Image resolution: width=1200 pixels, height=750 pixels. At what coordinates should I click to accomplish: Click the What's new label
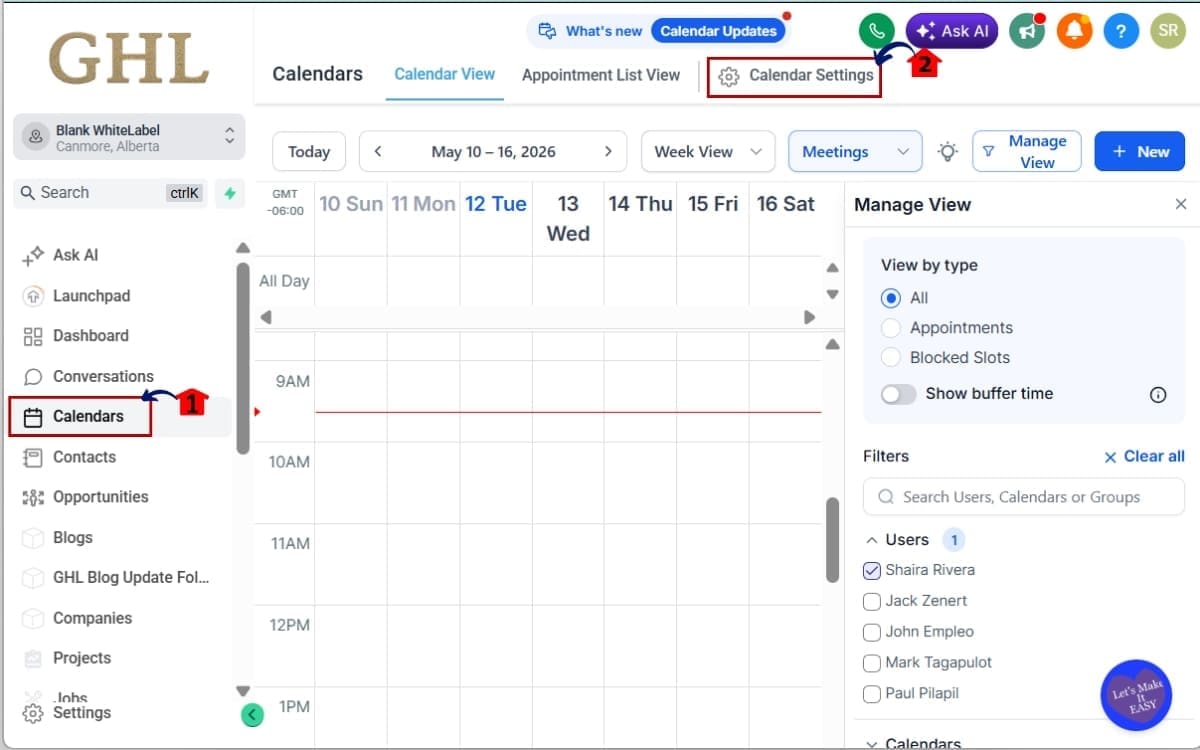[x=604, y=31]
